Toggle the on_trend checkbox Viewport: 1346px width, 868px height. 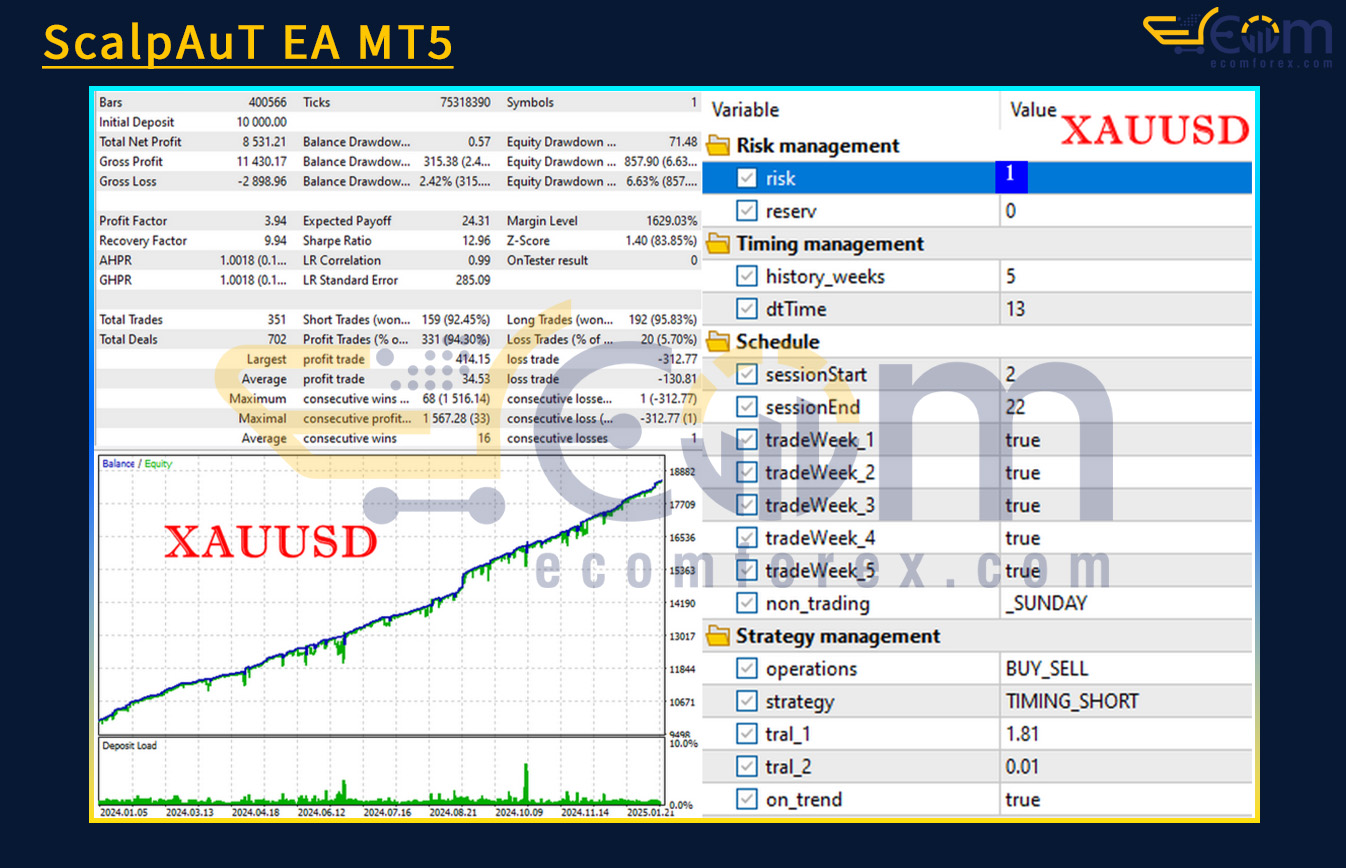(x=747, y=799)
